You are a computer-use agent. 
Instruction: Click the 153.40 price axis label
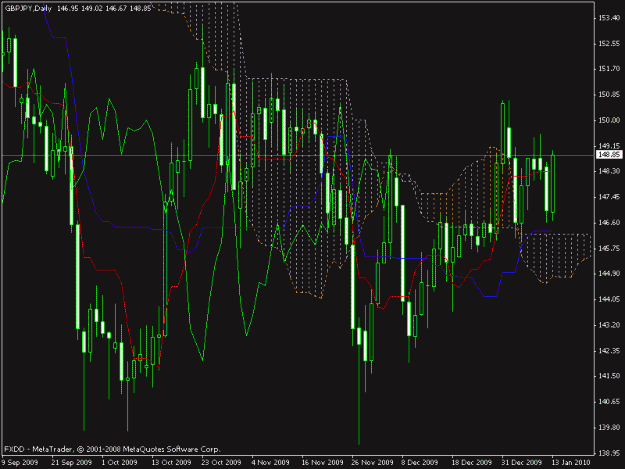[609, 18]
